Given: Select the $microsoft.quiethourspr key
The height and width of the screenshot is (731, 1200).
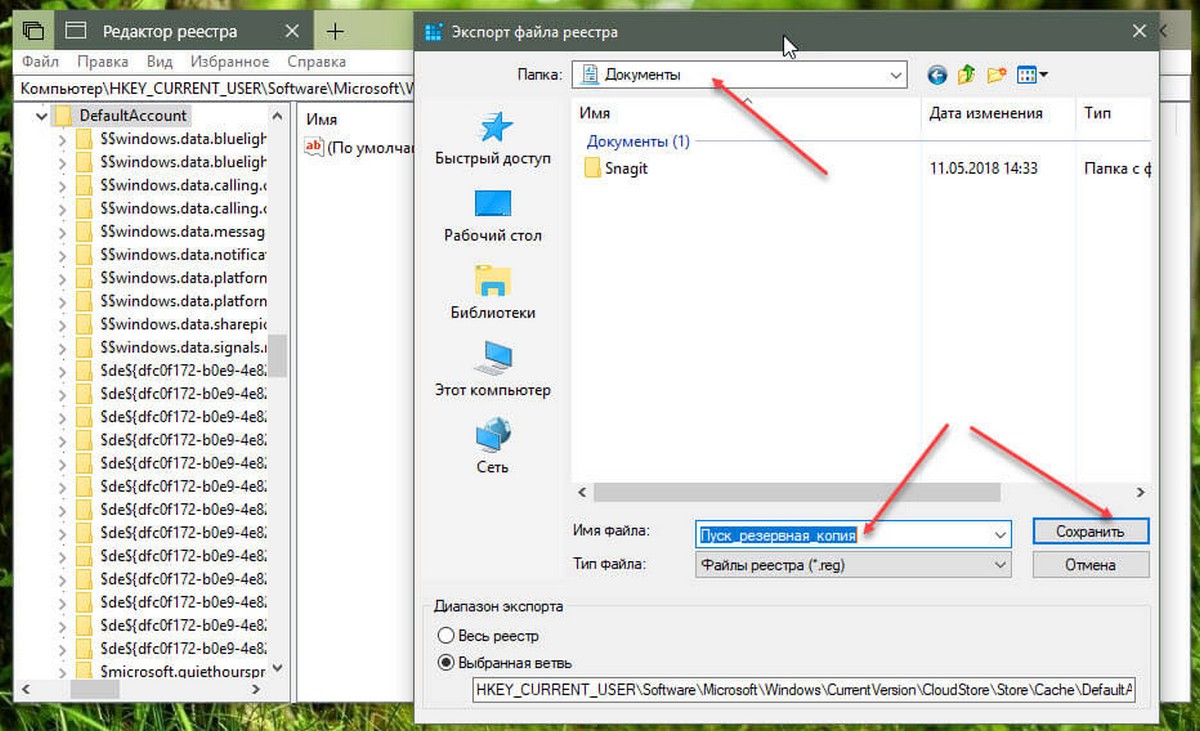Looking at the screenshot, I should (x=182, y=670).
